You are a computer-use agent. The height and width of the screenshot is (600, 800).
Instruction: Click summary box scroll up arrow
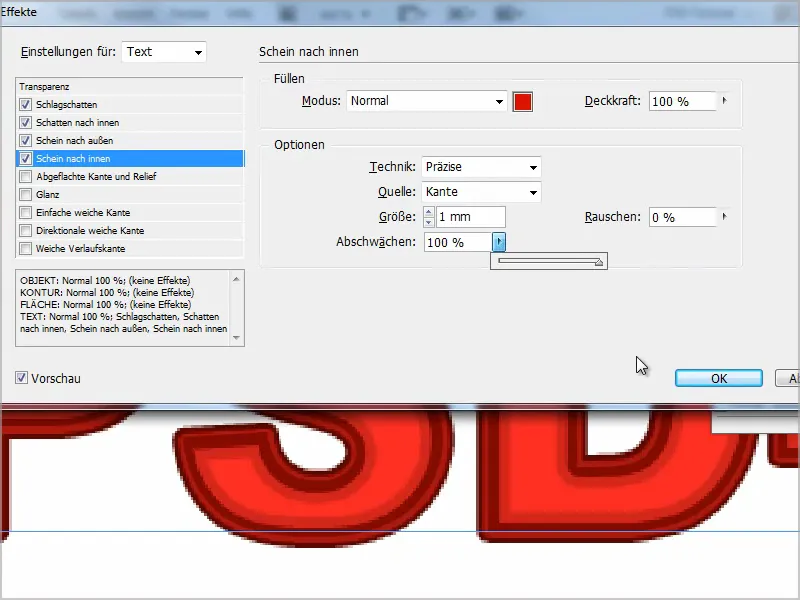236,279
